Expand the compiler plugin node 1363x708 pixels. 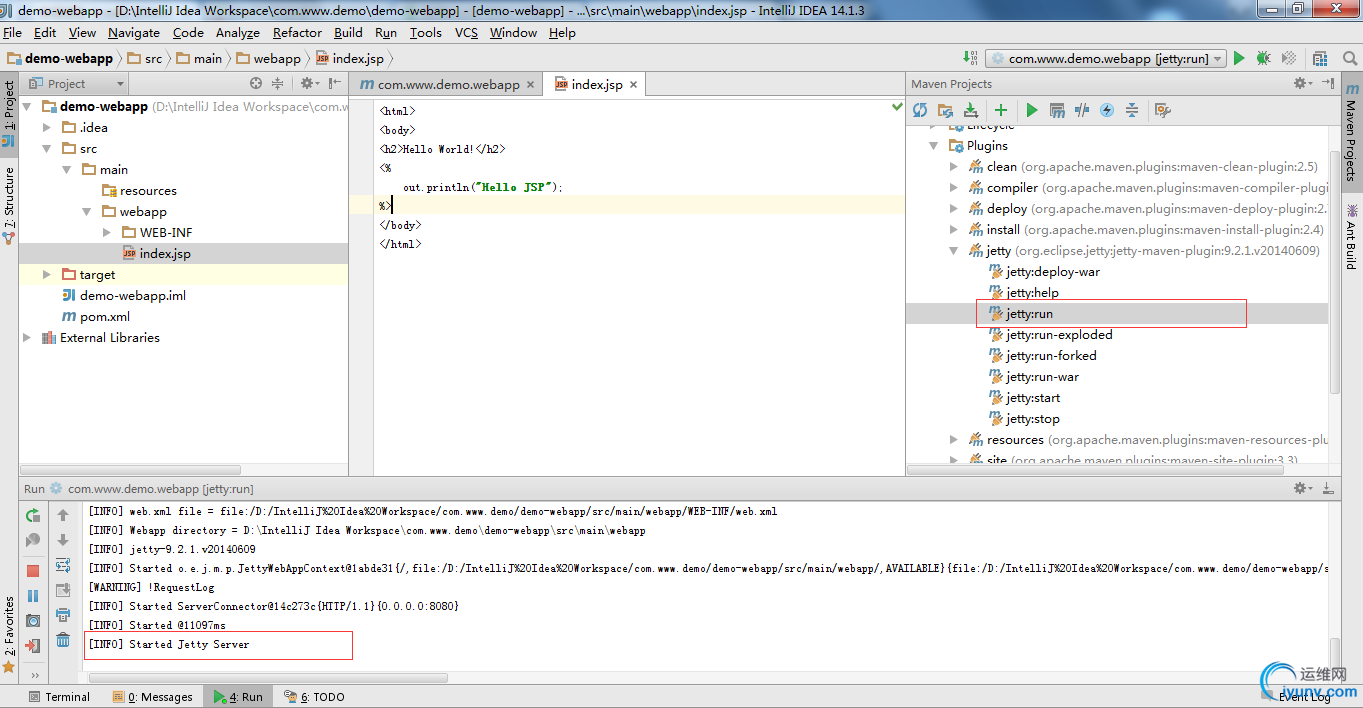954,187
